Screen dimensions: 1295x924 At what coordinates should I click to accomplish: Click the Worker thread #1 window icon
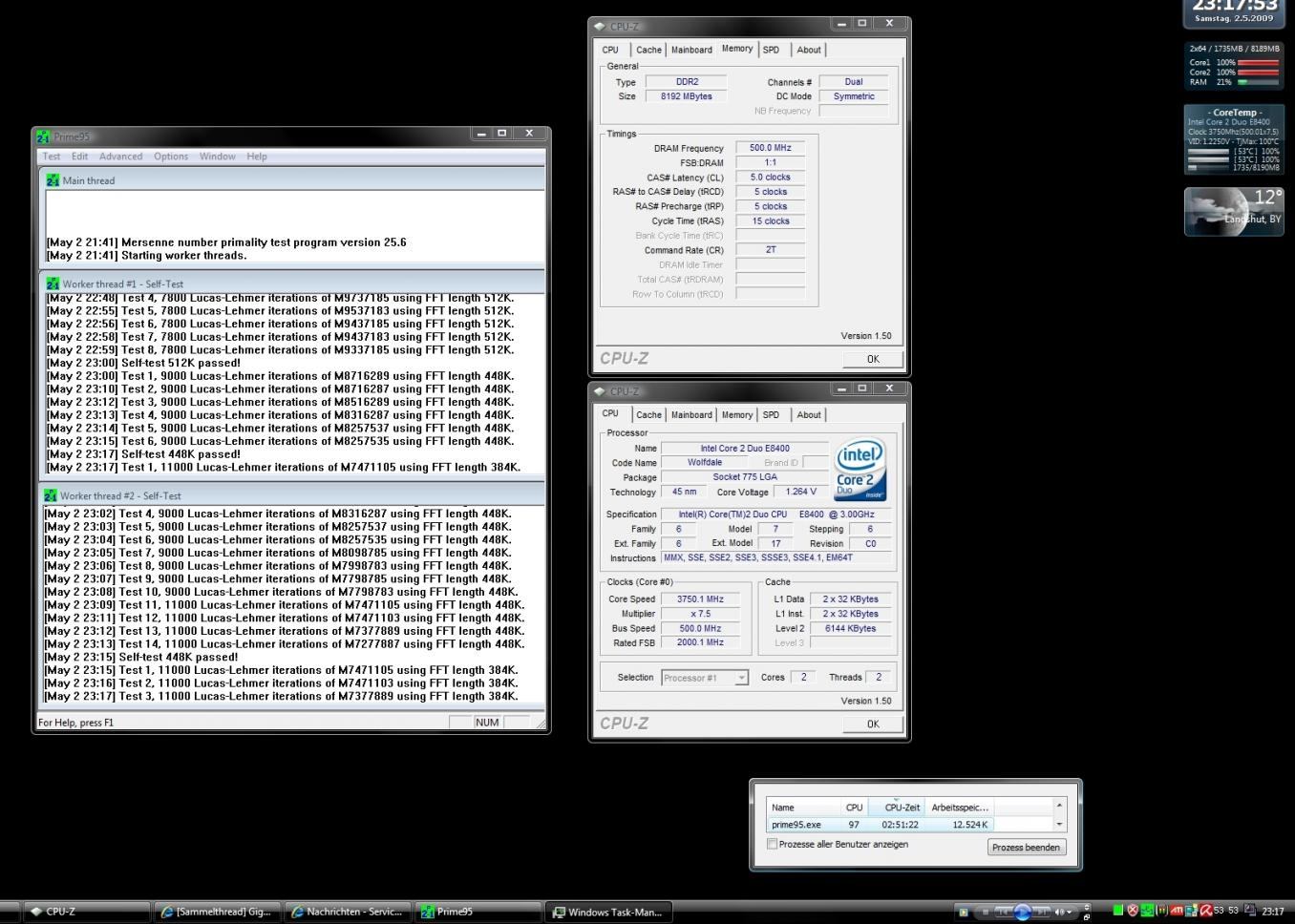(x=53, y=283)
